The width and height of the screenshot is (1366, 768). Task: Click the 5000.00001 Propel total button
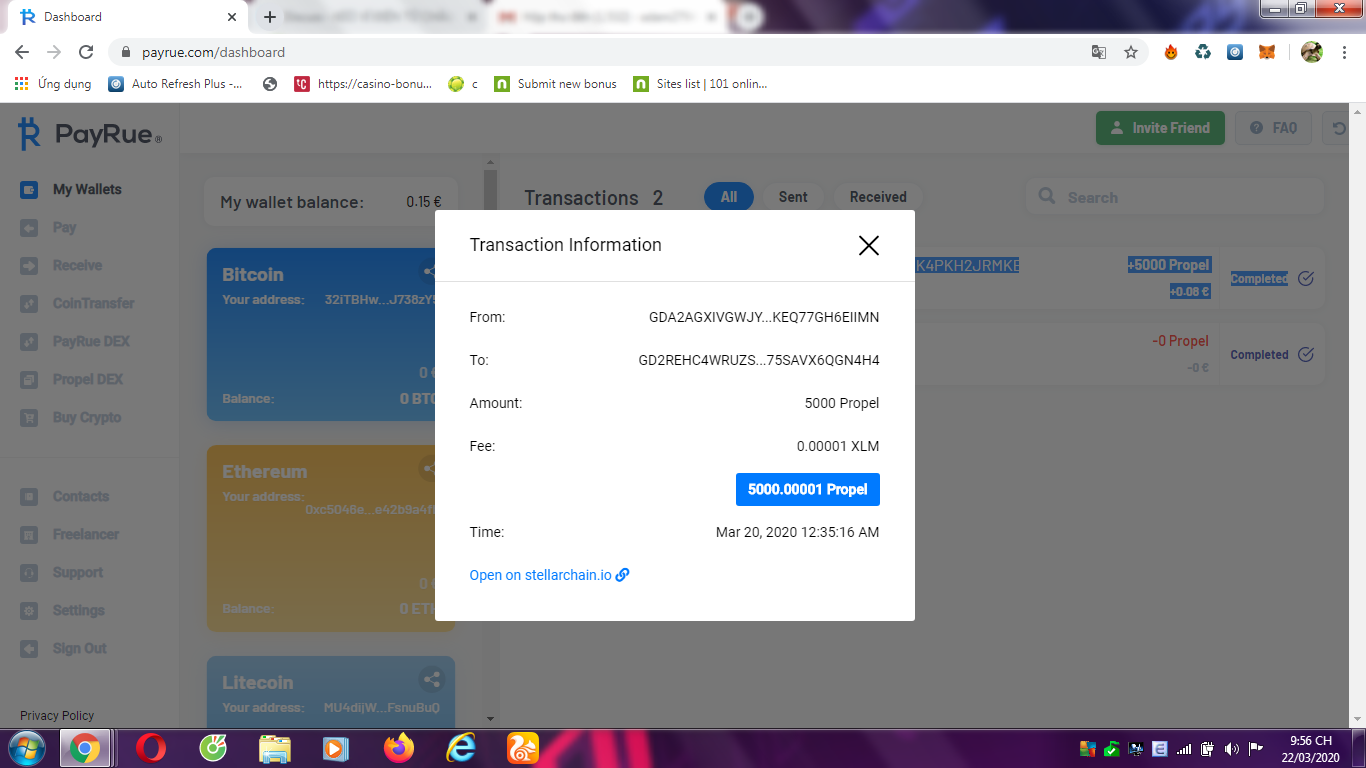pyautogui.click(x=808, y=490)
